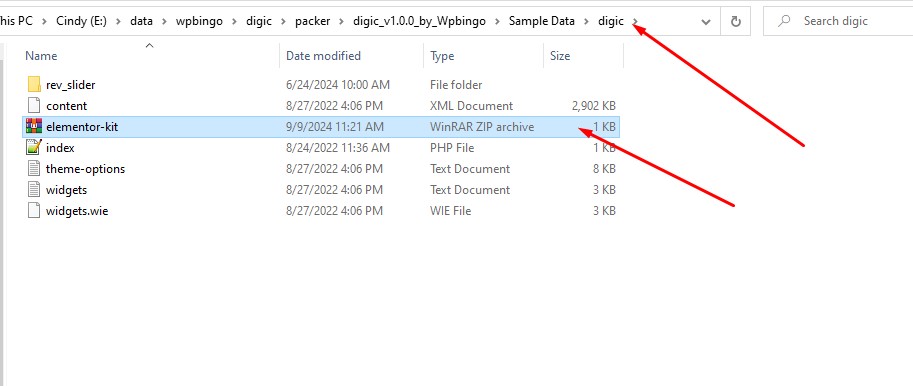Sort files by the Size column
Screen dimensions: 913x386
point(560,56)
